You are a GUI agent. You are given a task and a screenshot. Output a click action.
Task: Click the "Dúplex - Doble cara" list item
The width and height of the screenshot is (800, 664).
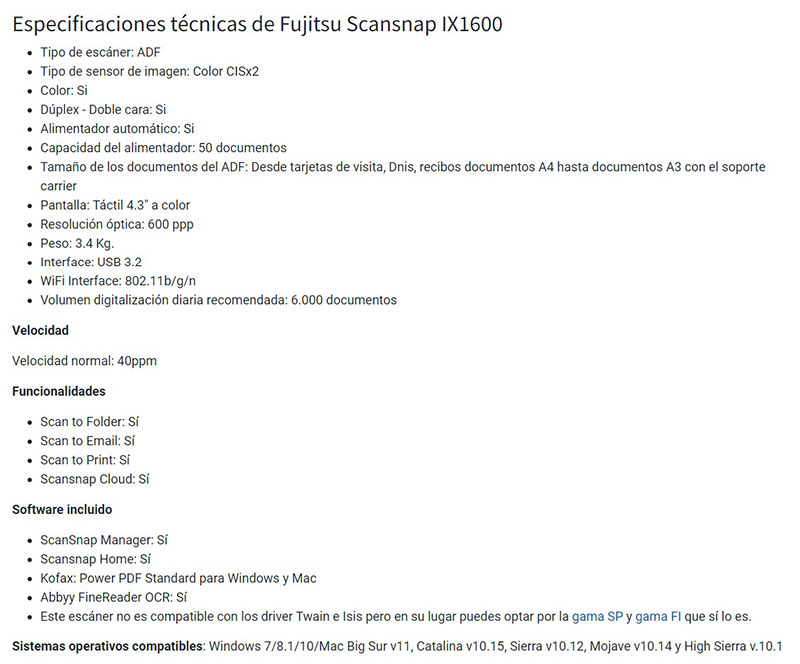tap(103, 109)
